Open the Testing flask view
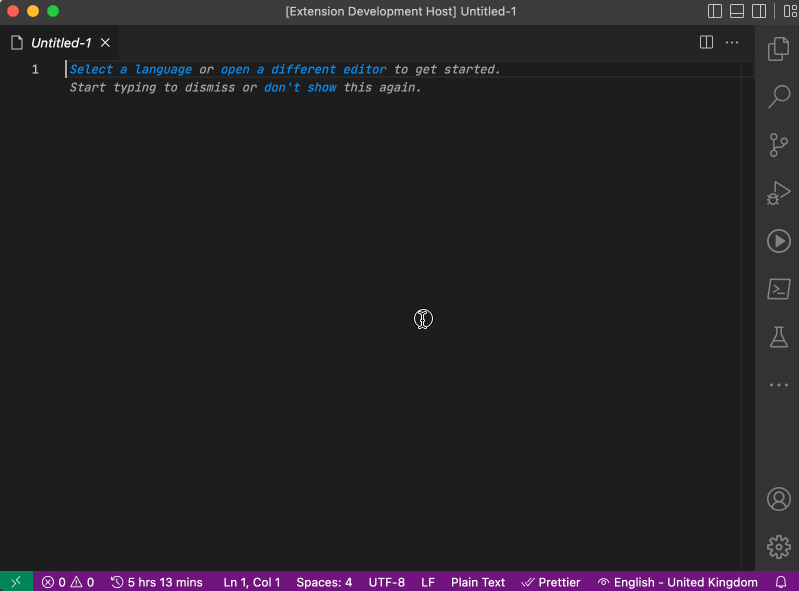Image resolution: width=799 pixels, height=591 pixels. [x=779, y=337]
